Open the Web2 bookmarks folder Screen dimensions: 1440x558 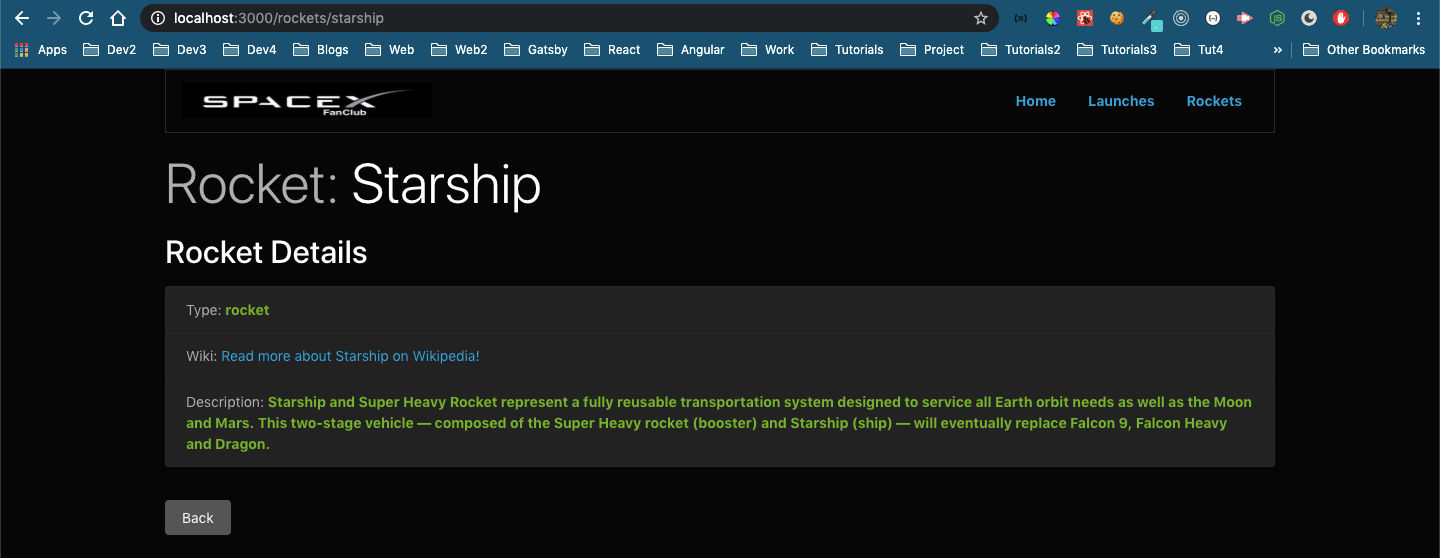click(459, 49)
